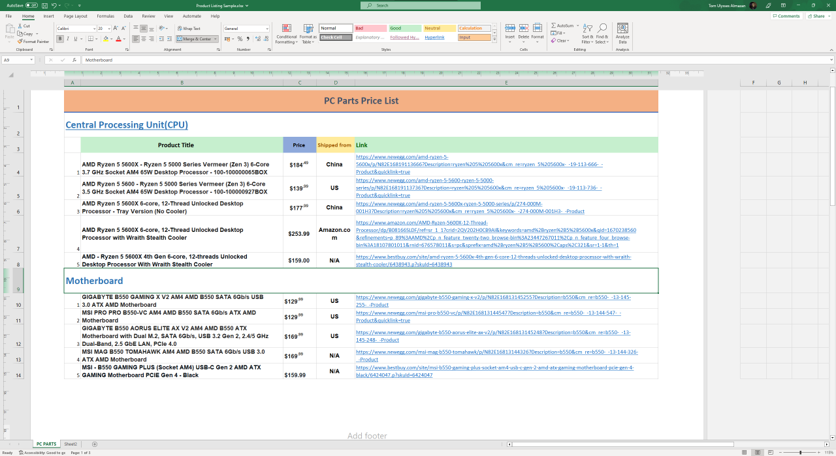Click the Comments button
Screen dimensions: 836x456
pos(786,16)
